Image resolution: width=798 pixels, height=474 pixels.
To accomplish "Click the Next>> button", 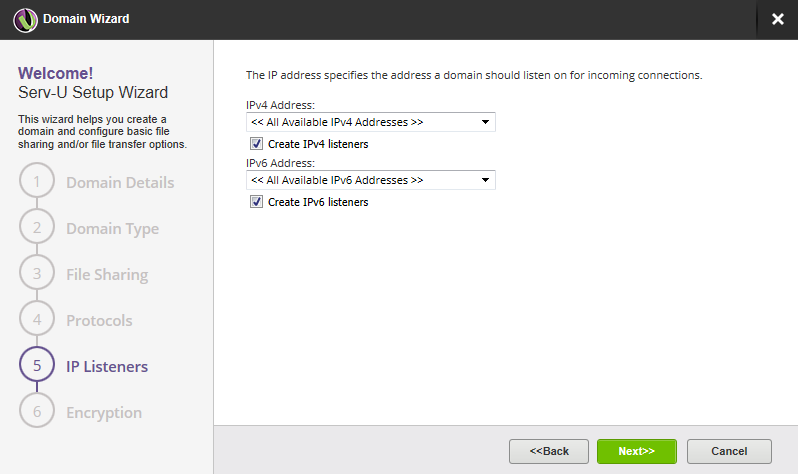I will coord(636,451).
